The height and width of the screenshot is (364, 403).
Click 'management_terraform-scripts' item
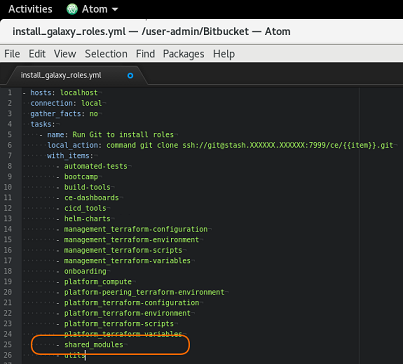[x=123, y=250]
